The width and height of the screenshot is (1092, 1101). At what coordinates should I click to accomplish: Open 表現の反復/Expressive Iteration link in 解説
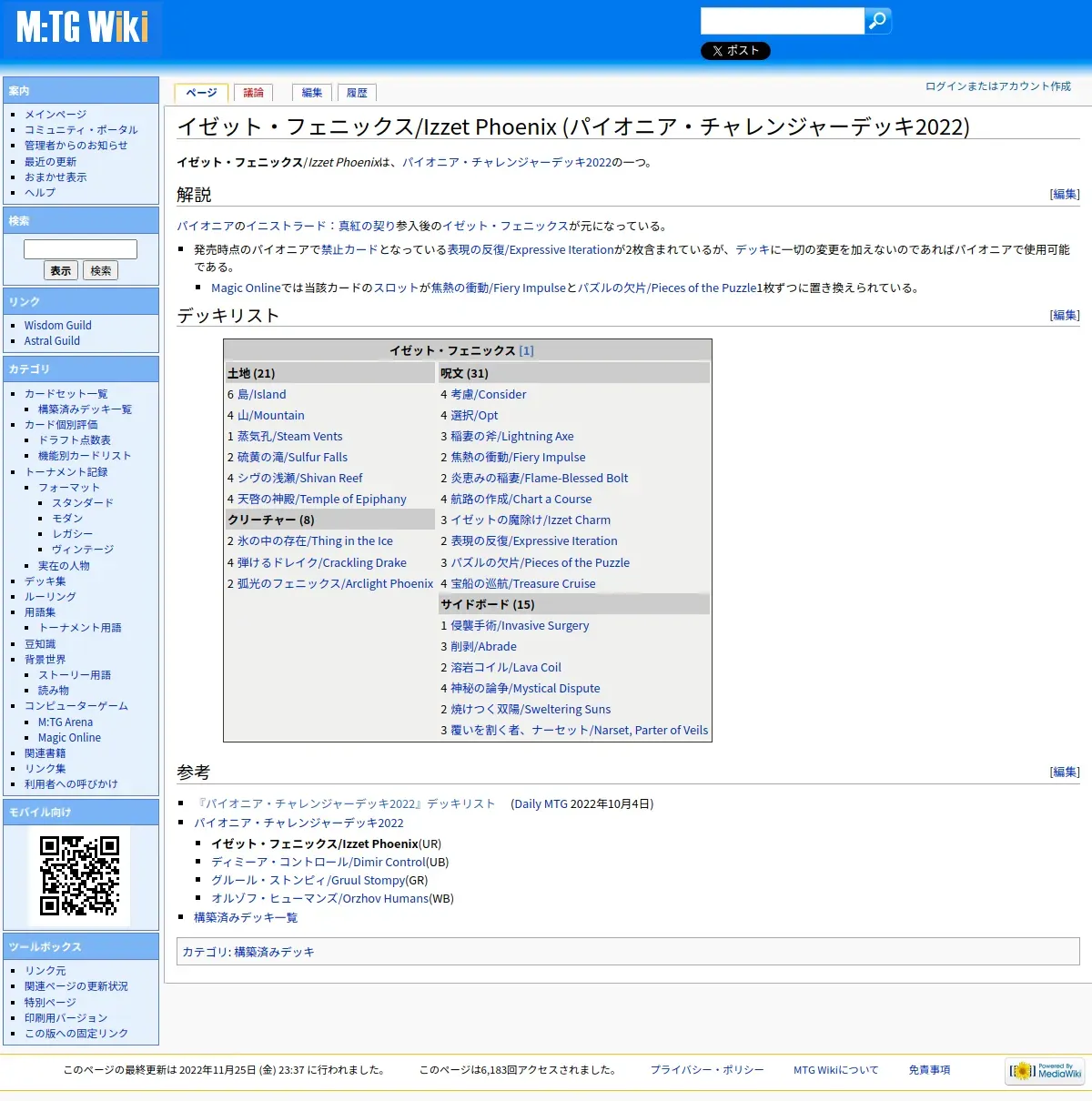tap(531, 249)
